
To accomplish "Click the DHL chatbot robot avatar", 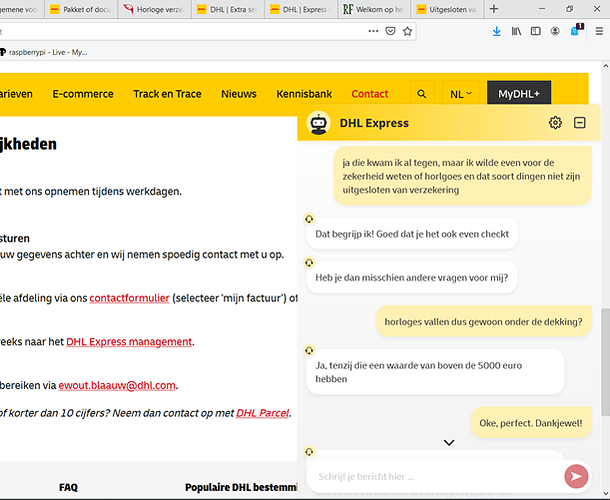I will click(x=319, y=123).
